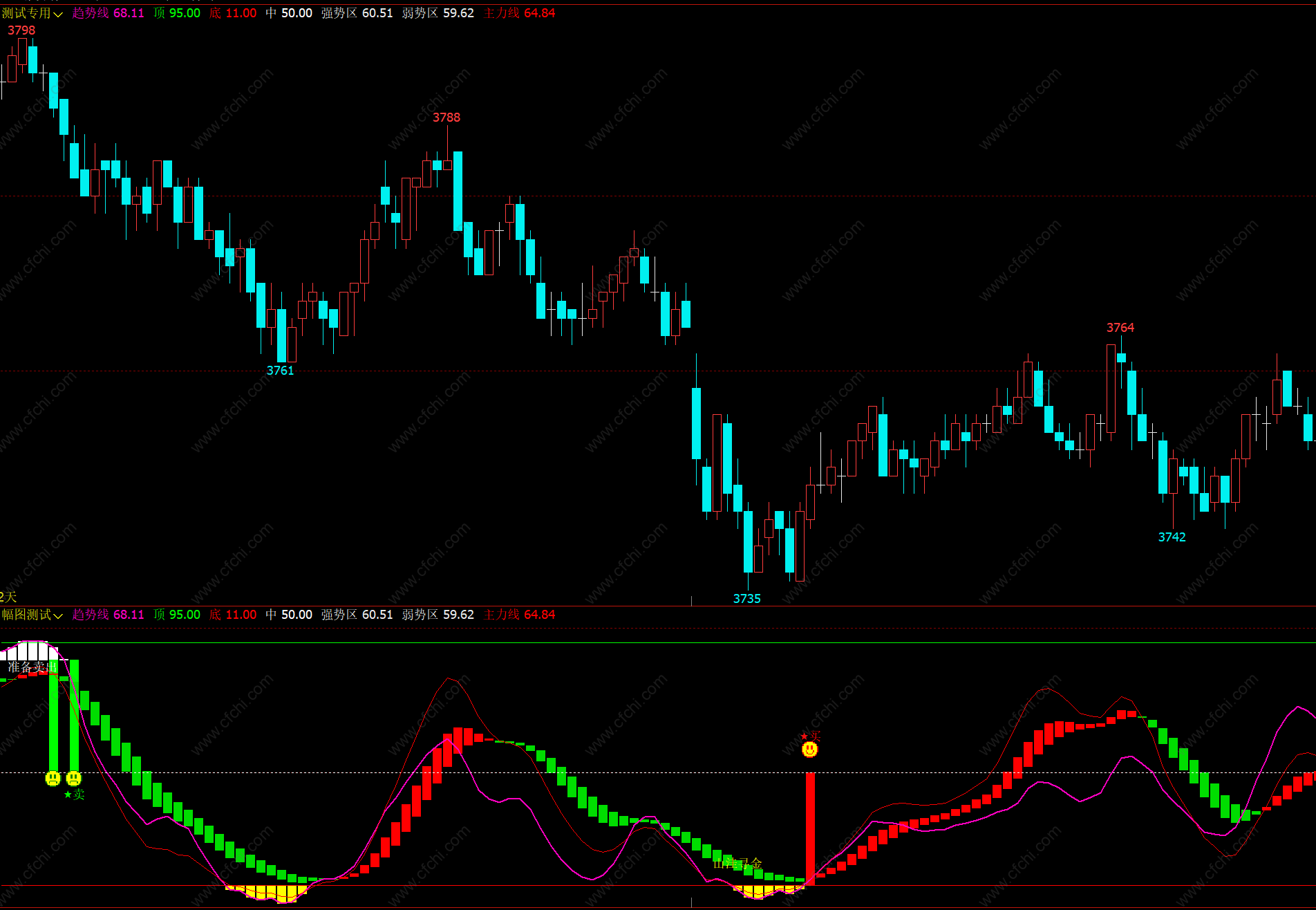Click the ★买 buy marker label
1316x910 pixels.
(810, 736)
